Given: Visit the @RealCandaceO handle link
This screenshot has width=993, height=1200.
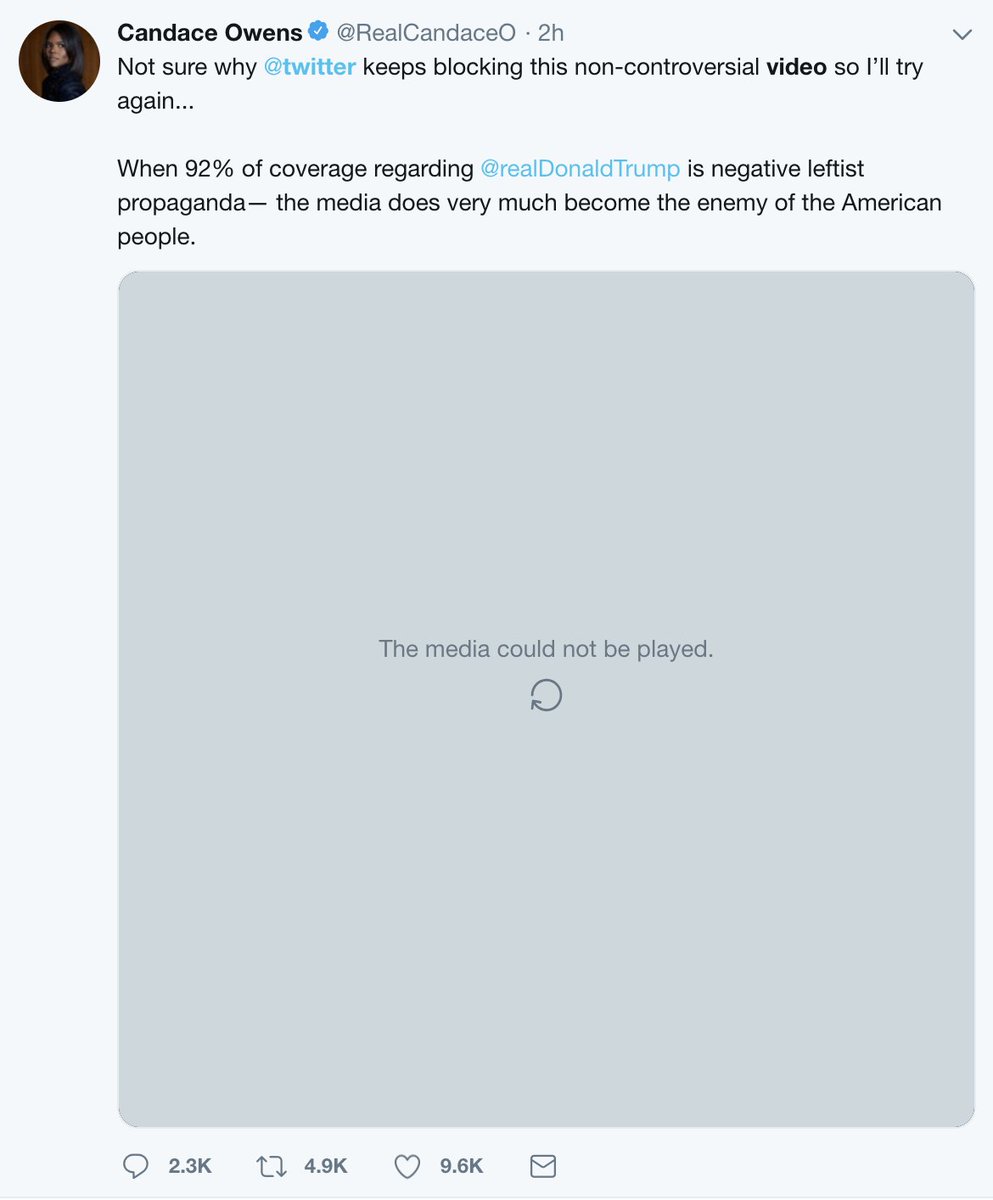Looking at the screenshot, I should pyautogui.click(x=426, y=33).
